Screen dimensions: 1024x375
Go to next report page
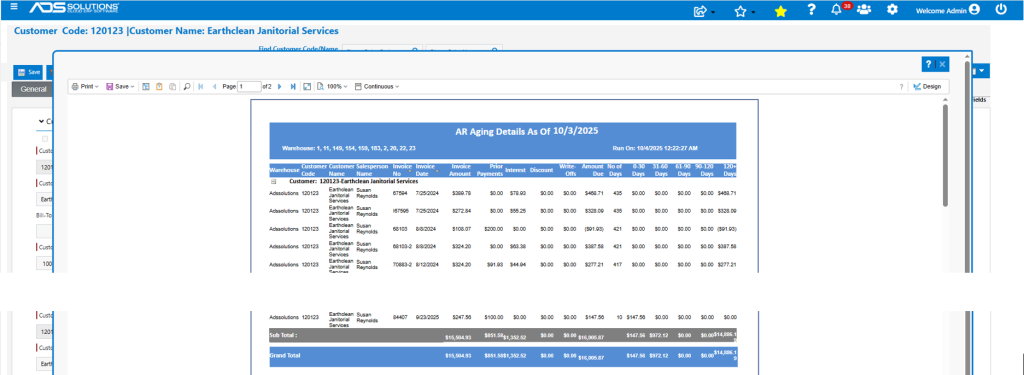point(280,86)
